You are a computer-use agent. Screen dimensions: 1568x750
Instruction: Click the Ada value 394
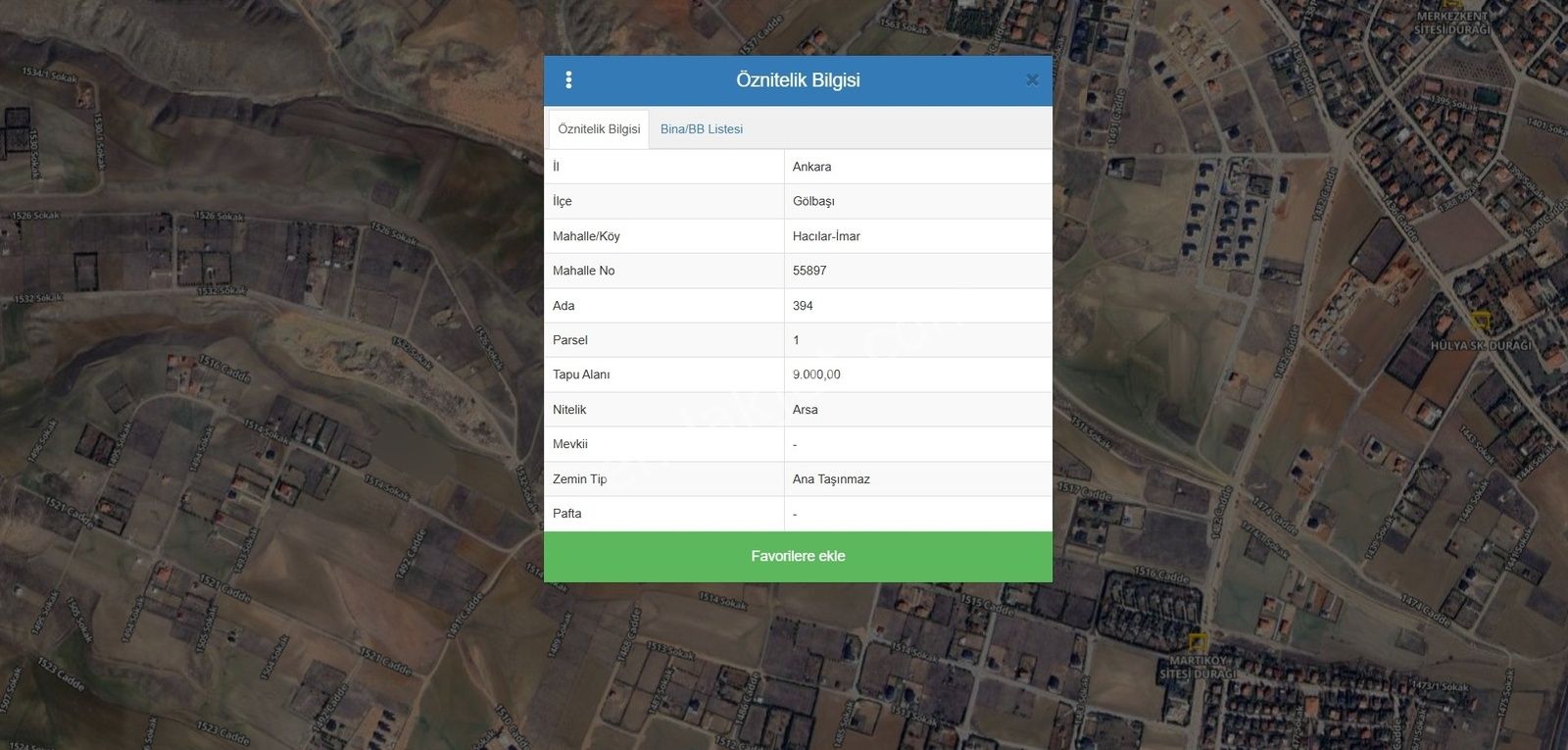(803, 306)
